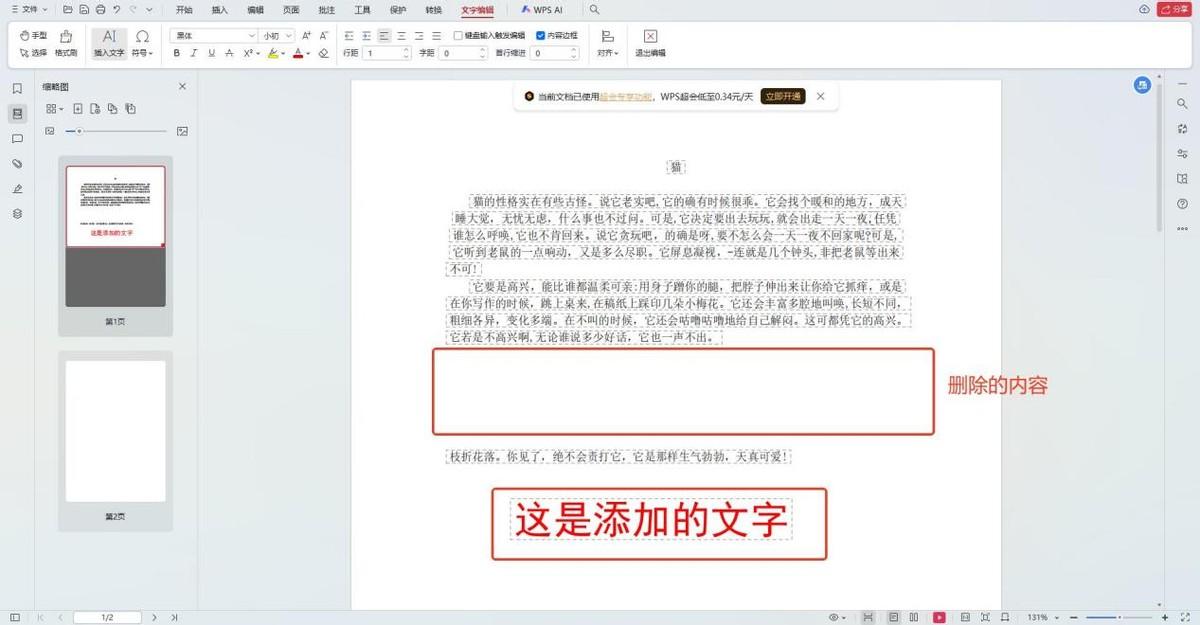Expand the 符号 symbol dropdown
This screenshot has width=1200, height=625.
[142, 53]
